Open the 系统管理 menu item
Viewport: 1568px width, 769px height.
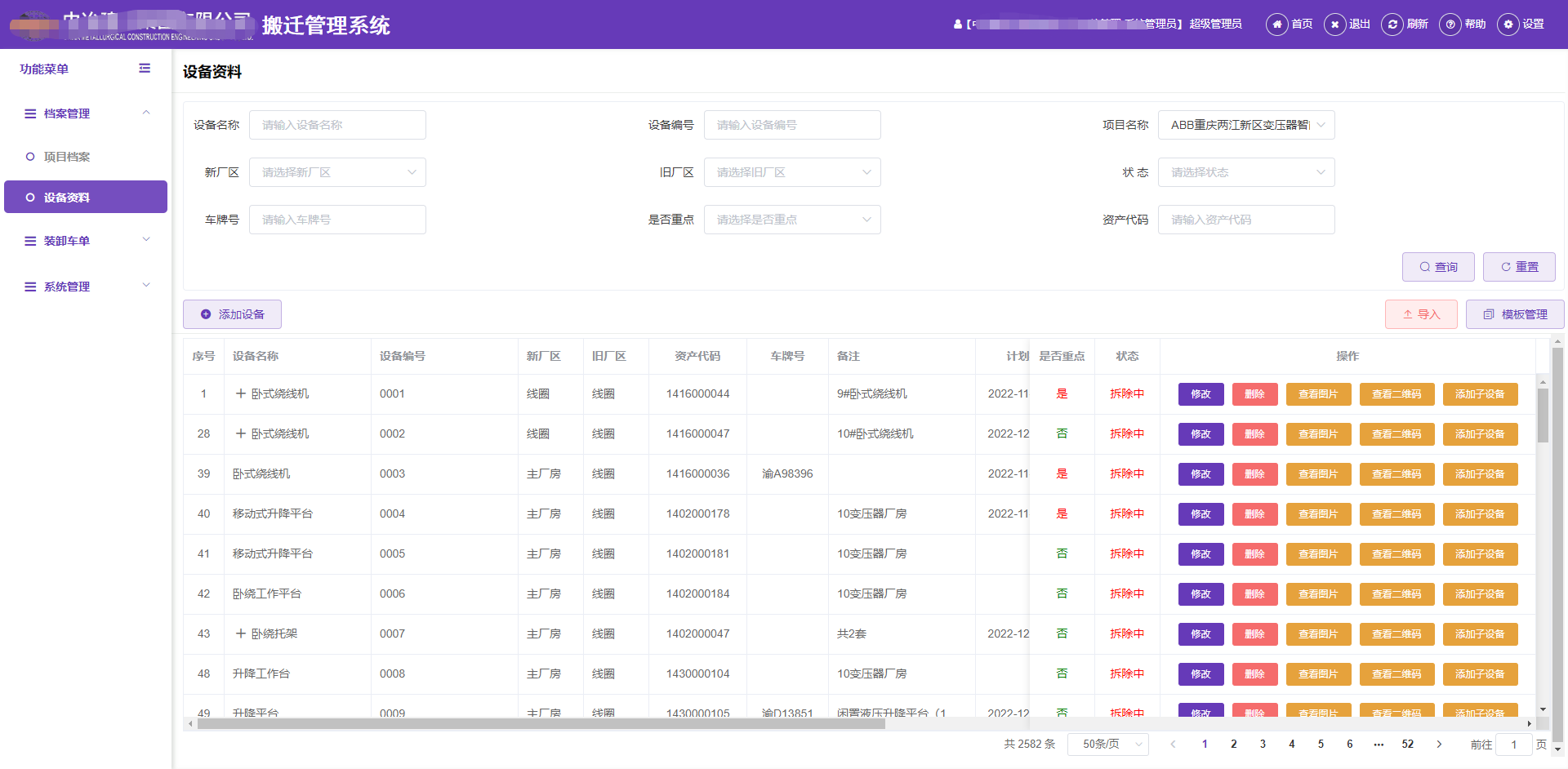pyautogui.click(x=86, y=287)
